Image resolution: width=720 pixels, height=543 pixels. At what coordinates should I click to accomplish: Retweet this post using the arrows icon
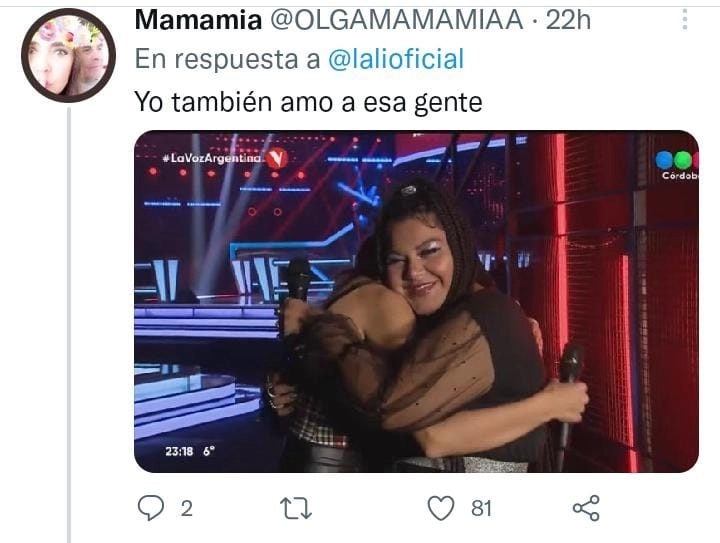coord(296,509)
